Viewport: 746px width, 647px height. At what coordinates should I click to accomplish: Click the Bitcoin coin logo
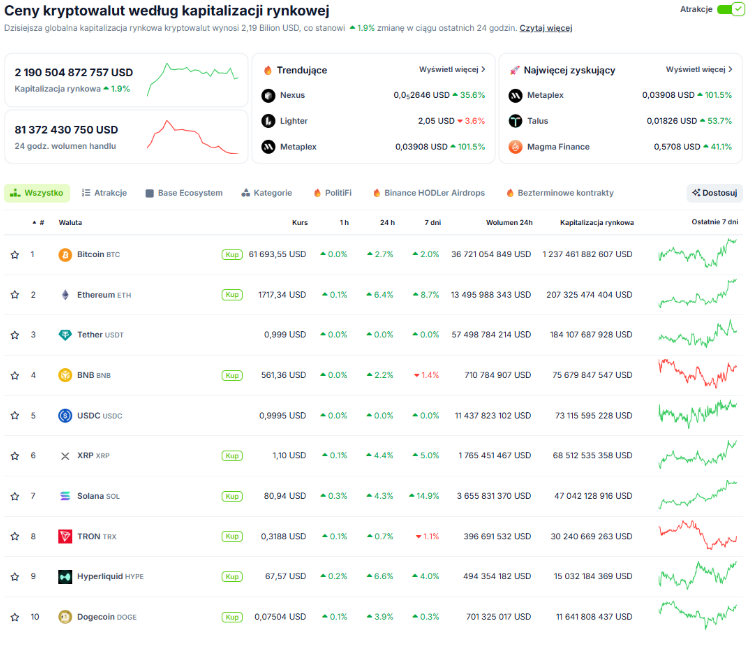tap(65, 255)
